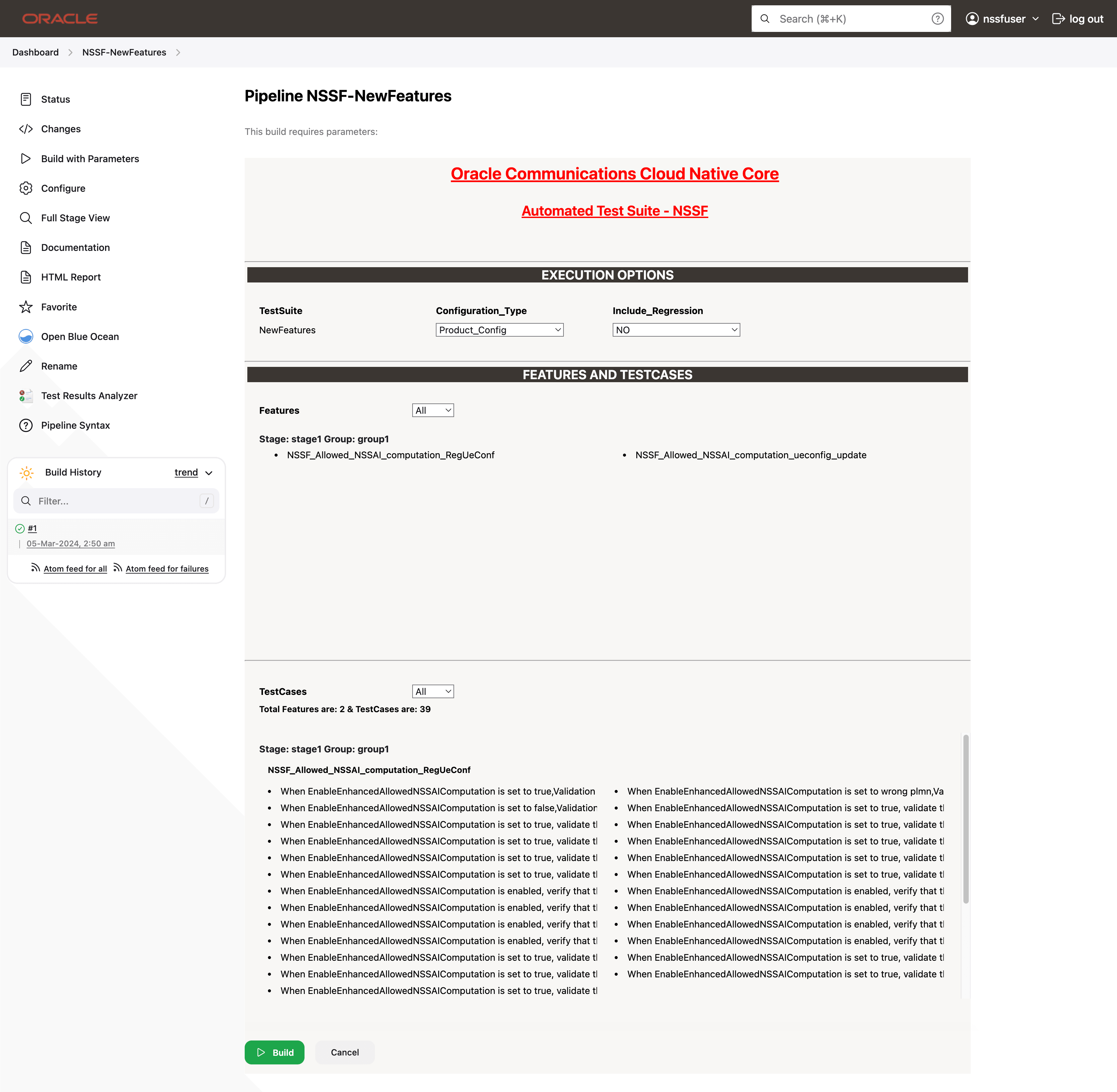Click the Test Results Analyzer icon
This screenshot has height=1092, width=1117.
(26, 396)
